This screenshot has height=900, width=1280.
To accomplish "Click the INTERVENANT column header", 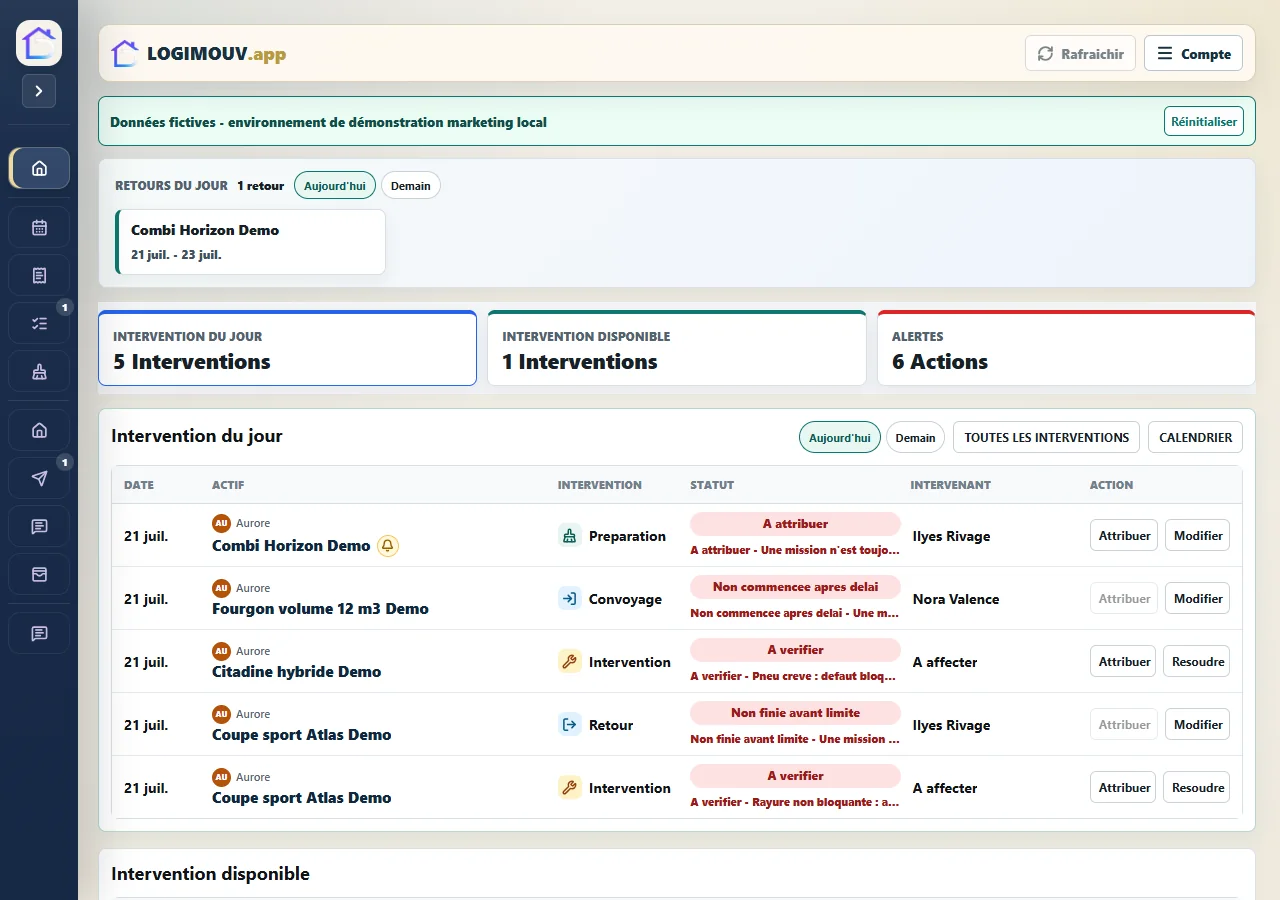I will pyautogui.click(x=950, y=485).
